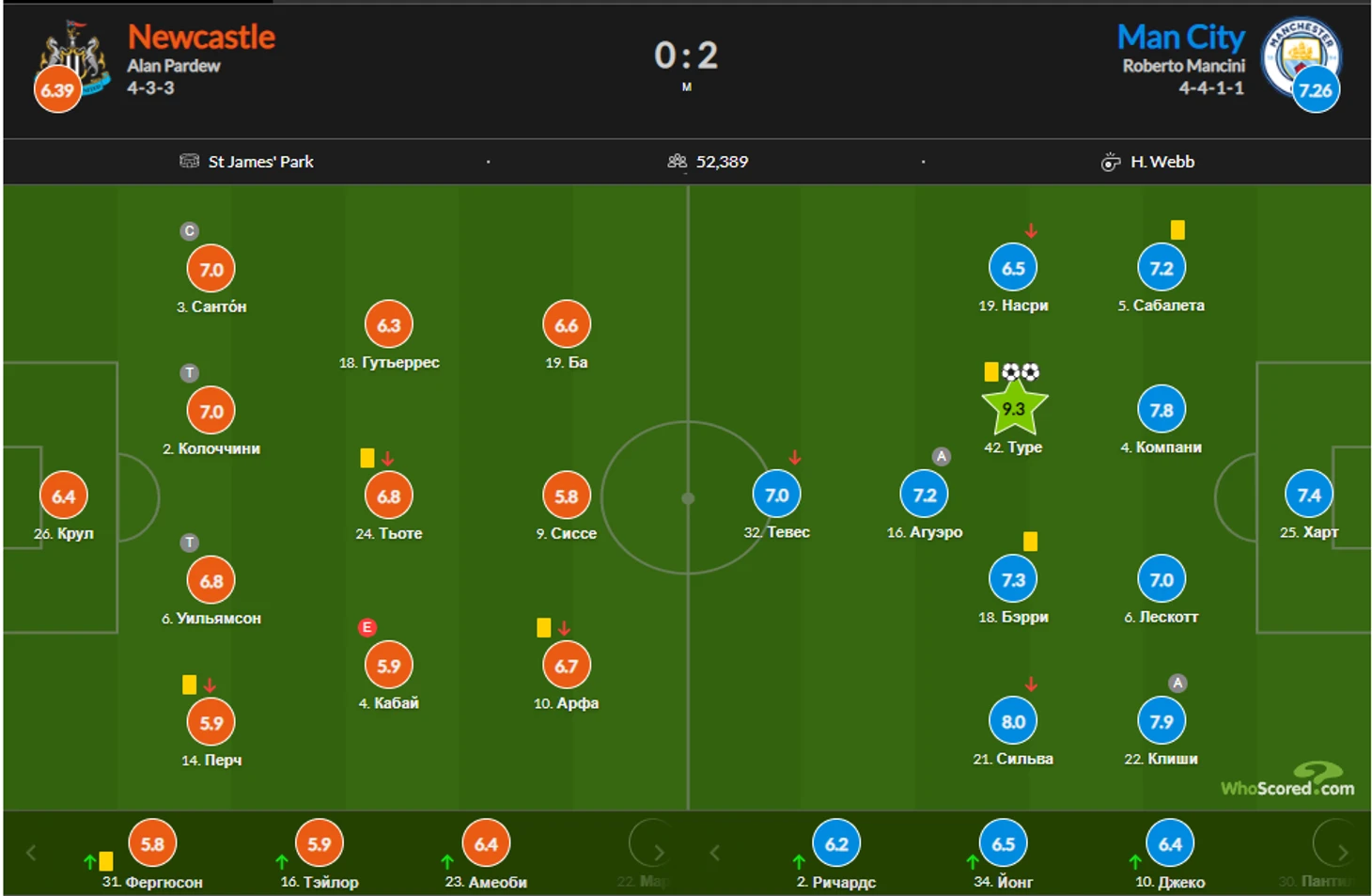Click Hart's blue rating circle 7.4

click(1309, 495)
